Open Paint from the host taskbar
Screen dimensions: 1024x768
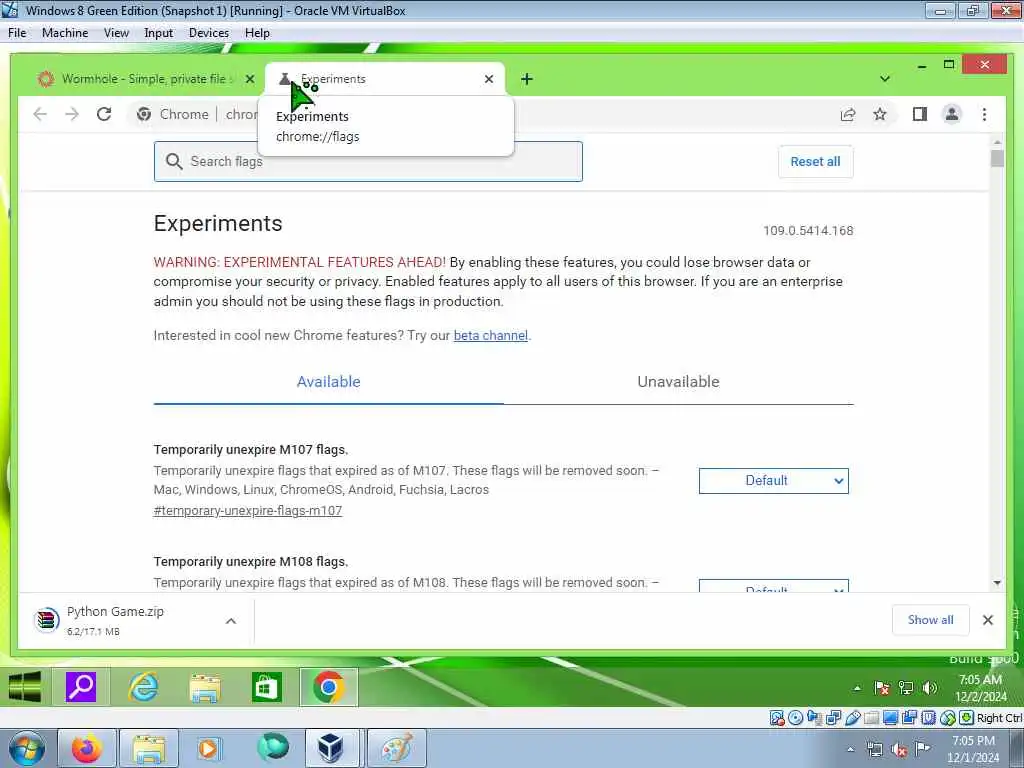396,748
